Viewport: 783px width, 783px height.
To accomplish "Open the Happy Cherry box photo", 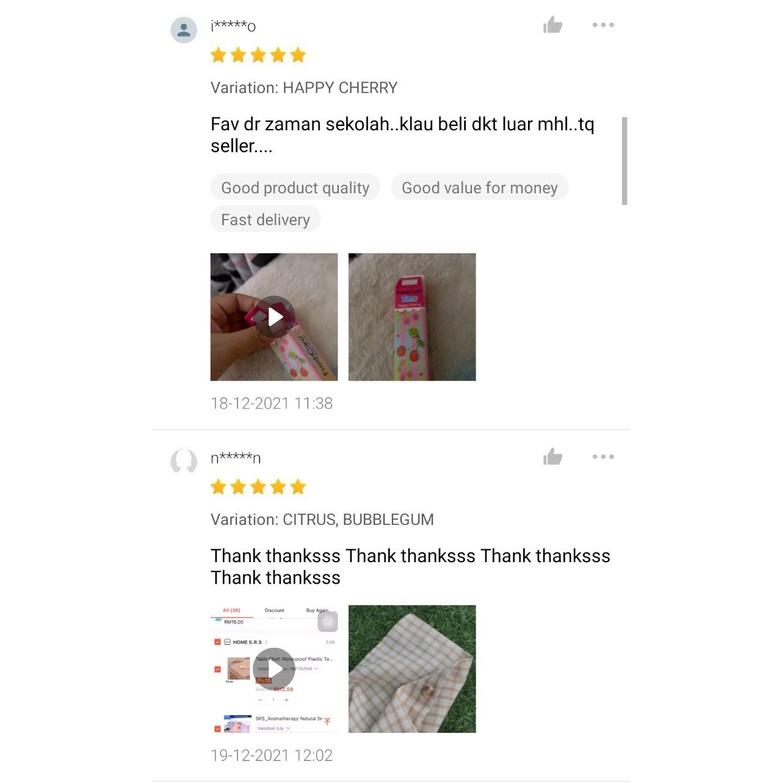I will click(412, 317).
